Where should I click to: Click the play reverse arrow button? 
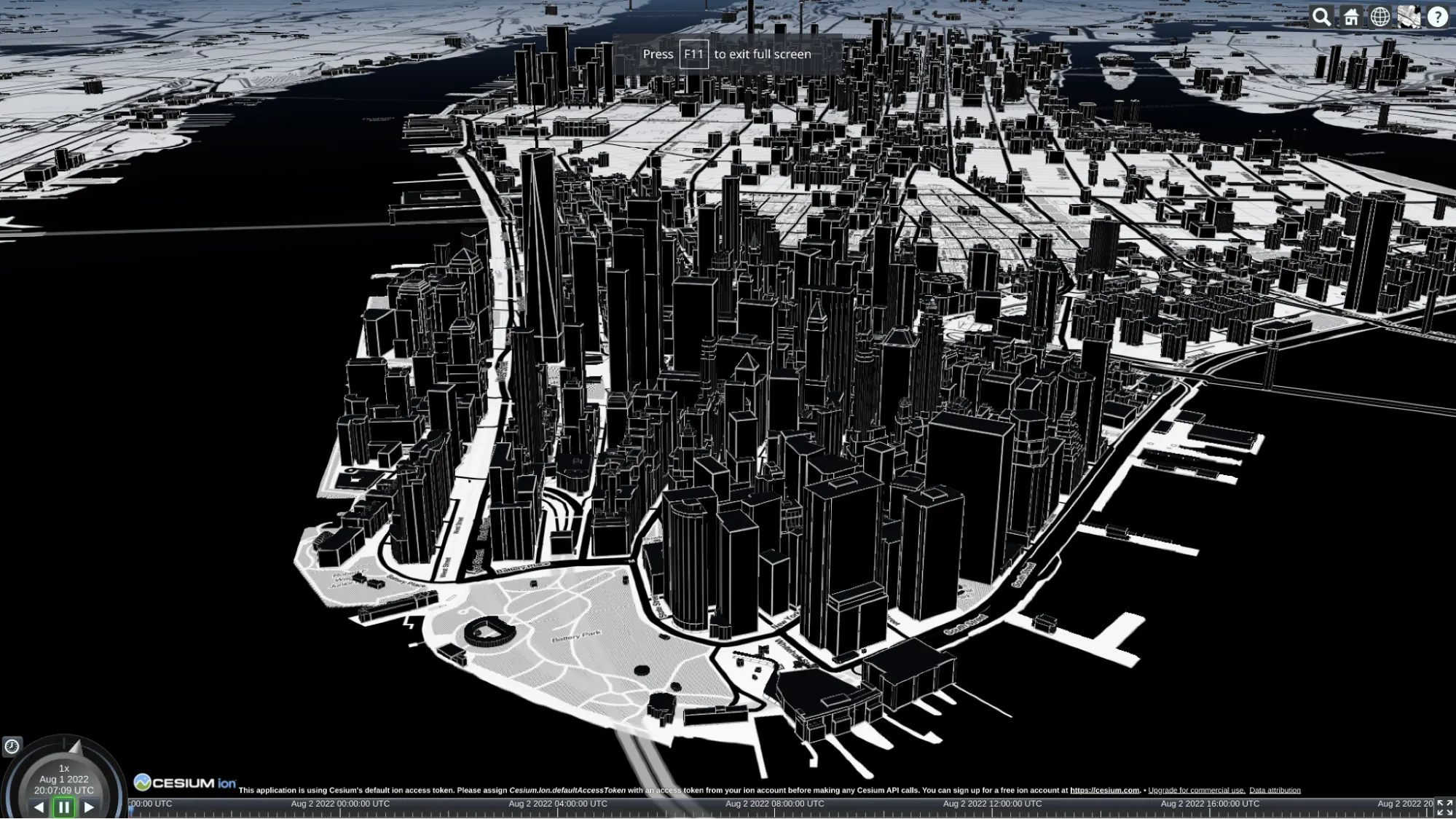tap(39, 807)
